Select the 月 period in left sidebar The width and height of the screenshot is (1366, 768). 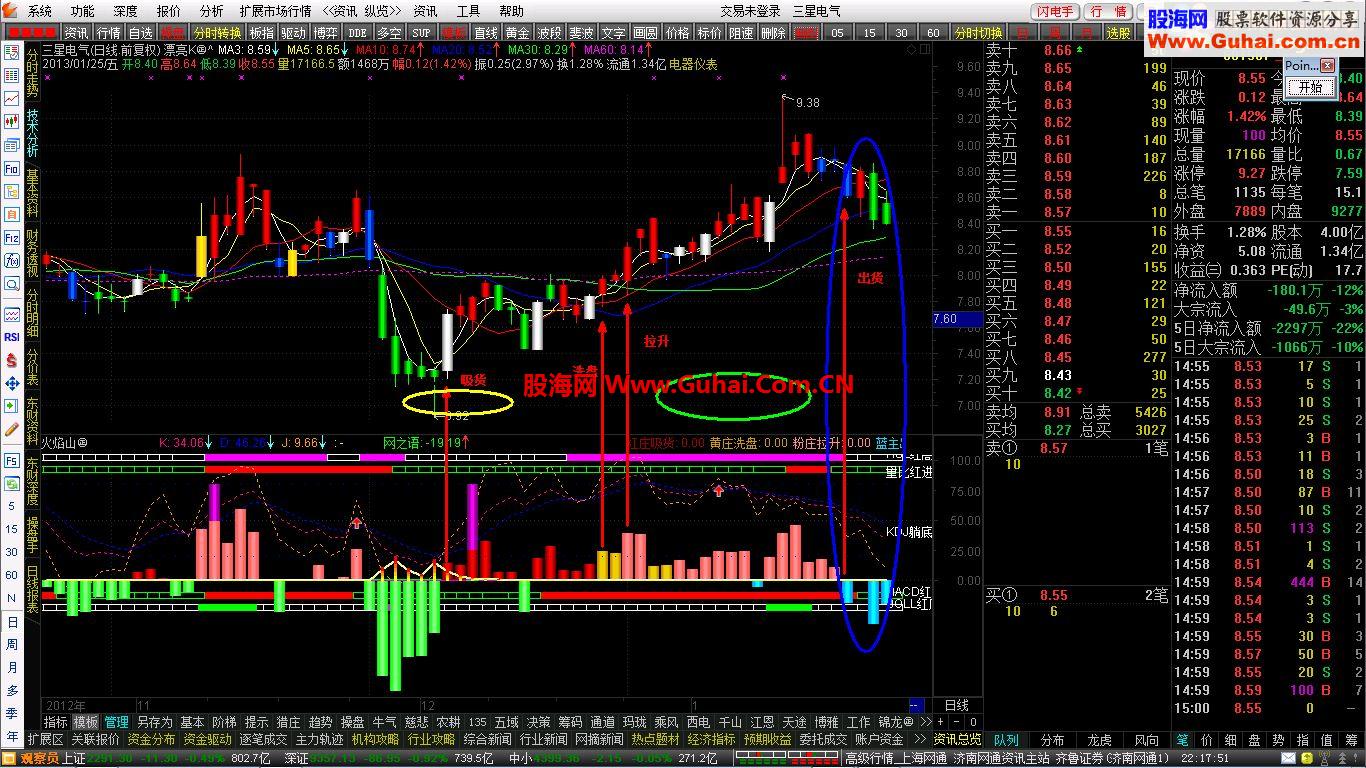point(12,668)
